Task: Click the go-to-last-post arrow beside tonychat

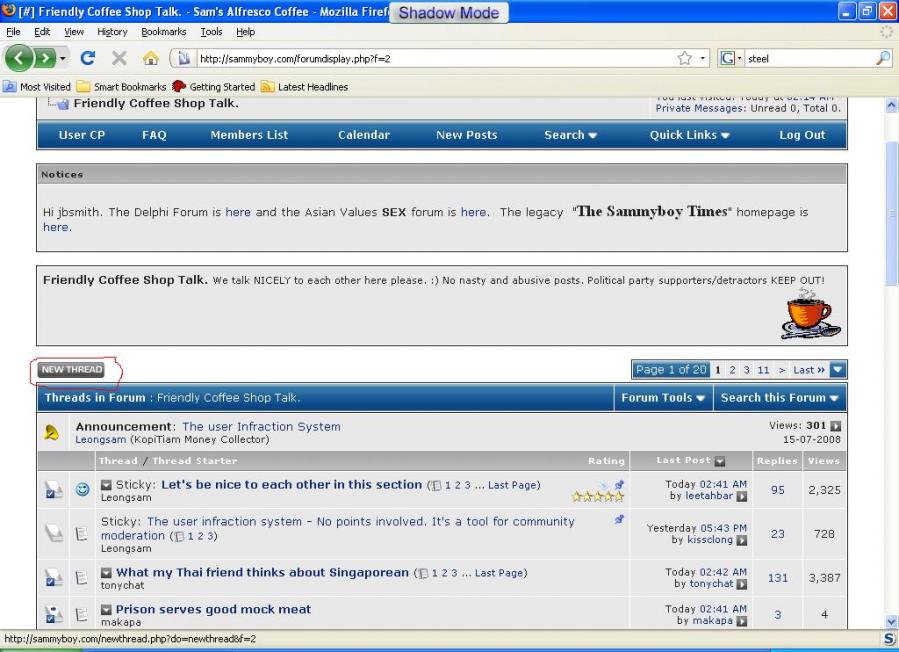Action: 741,584
